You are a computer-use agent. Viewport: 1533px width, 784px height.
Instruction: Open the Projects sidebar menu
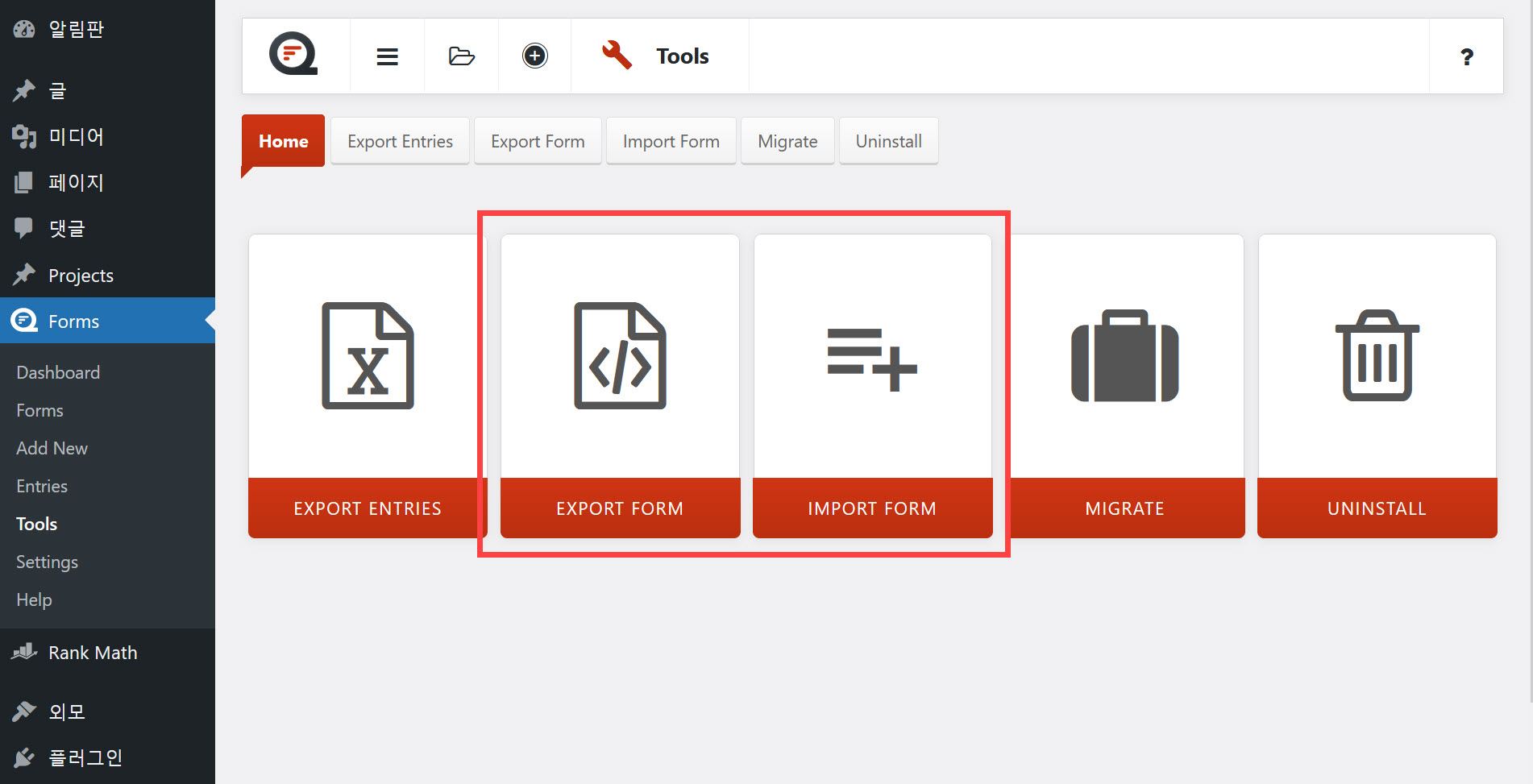107,275
